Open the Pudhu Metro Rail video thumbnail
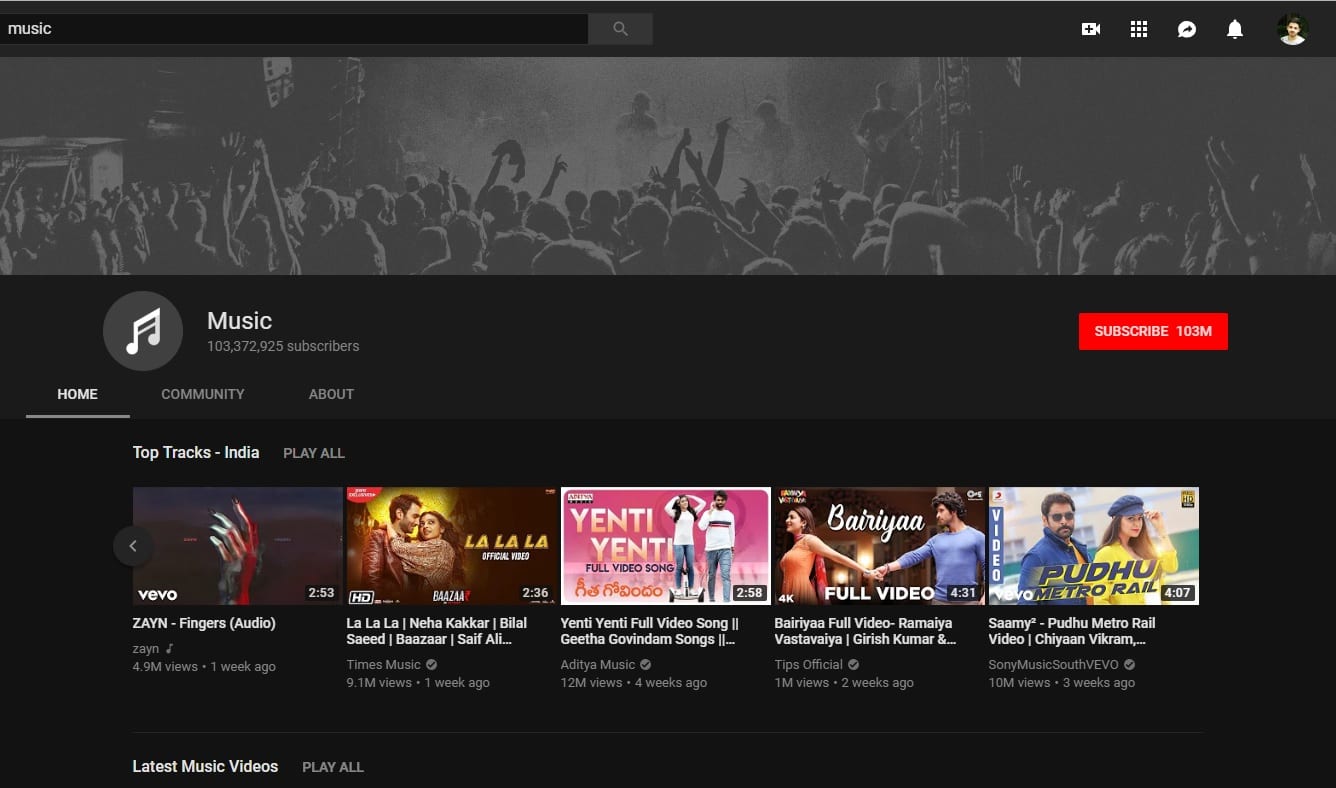Image resolution: width=1336 pixels, height=788 pixels. point(1093,546)
